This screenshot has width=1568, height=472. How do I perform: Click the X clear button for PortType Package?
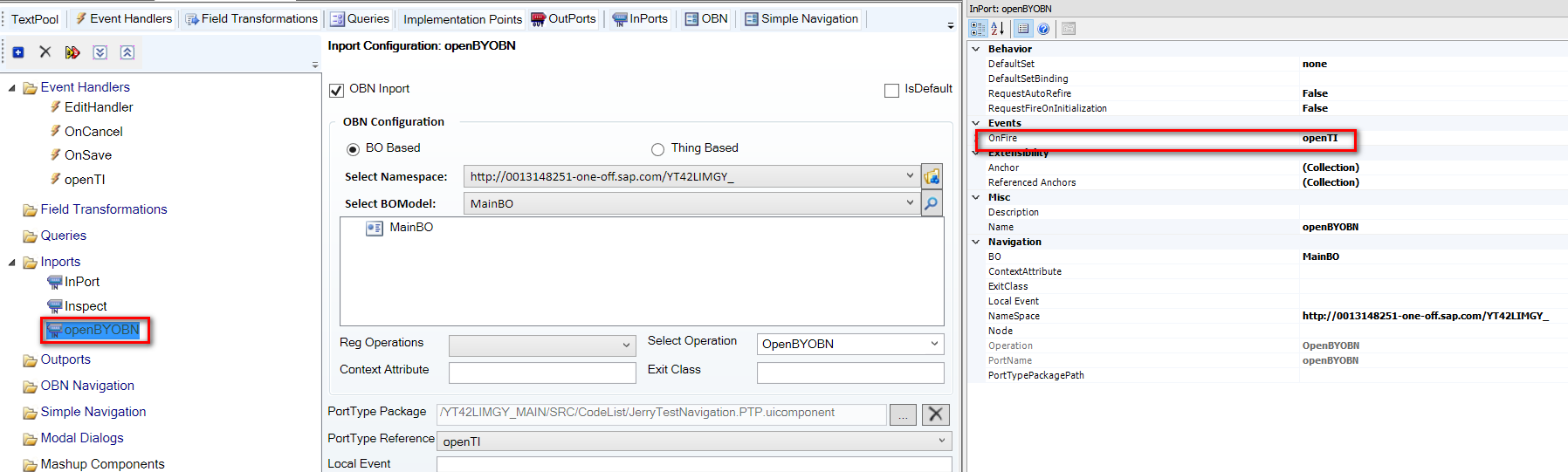(935, 414)
